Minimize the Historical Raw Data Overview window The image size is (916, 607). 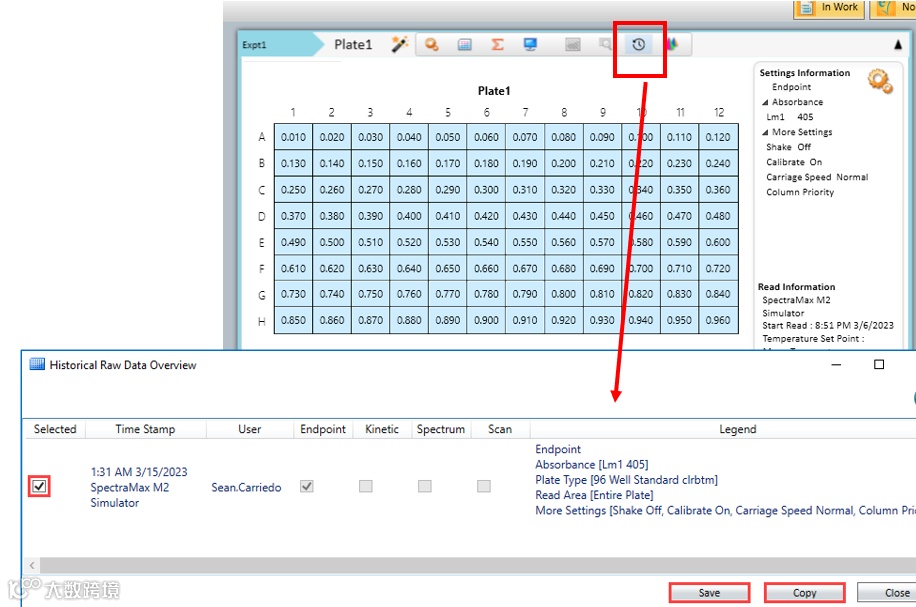pyautogui.click(x=836, y=365)
